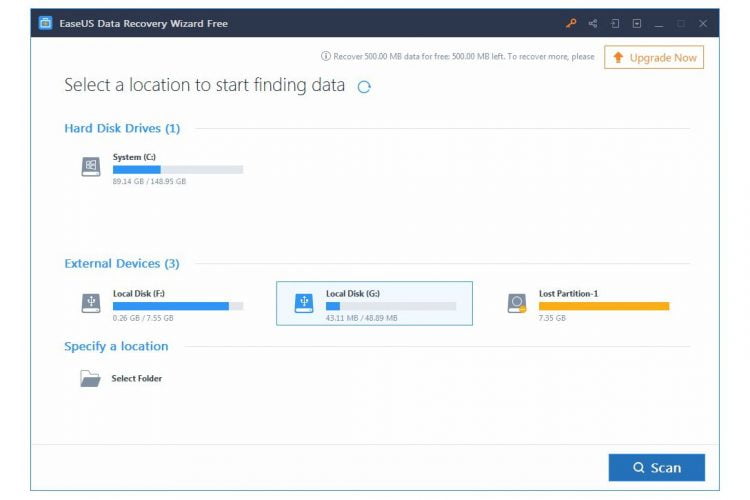
Task: Click the refresh drives icon beside heading
Action: (x=364, y=87)
